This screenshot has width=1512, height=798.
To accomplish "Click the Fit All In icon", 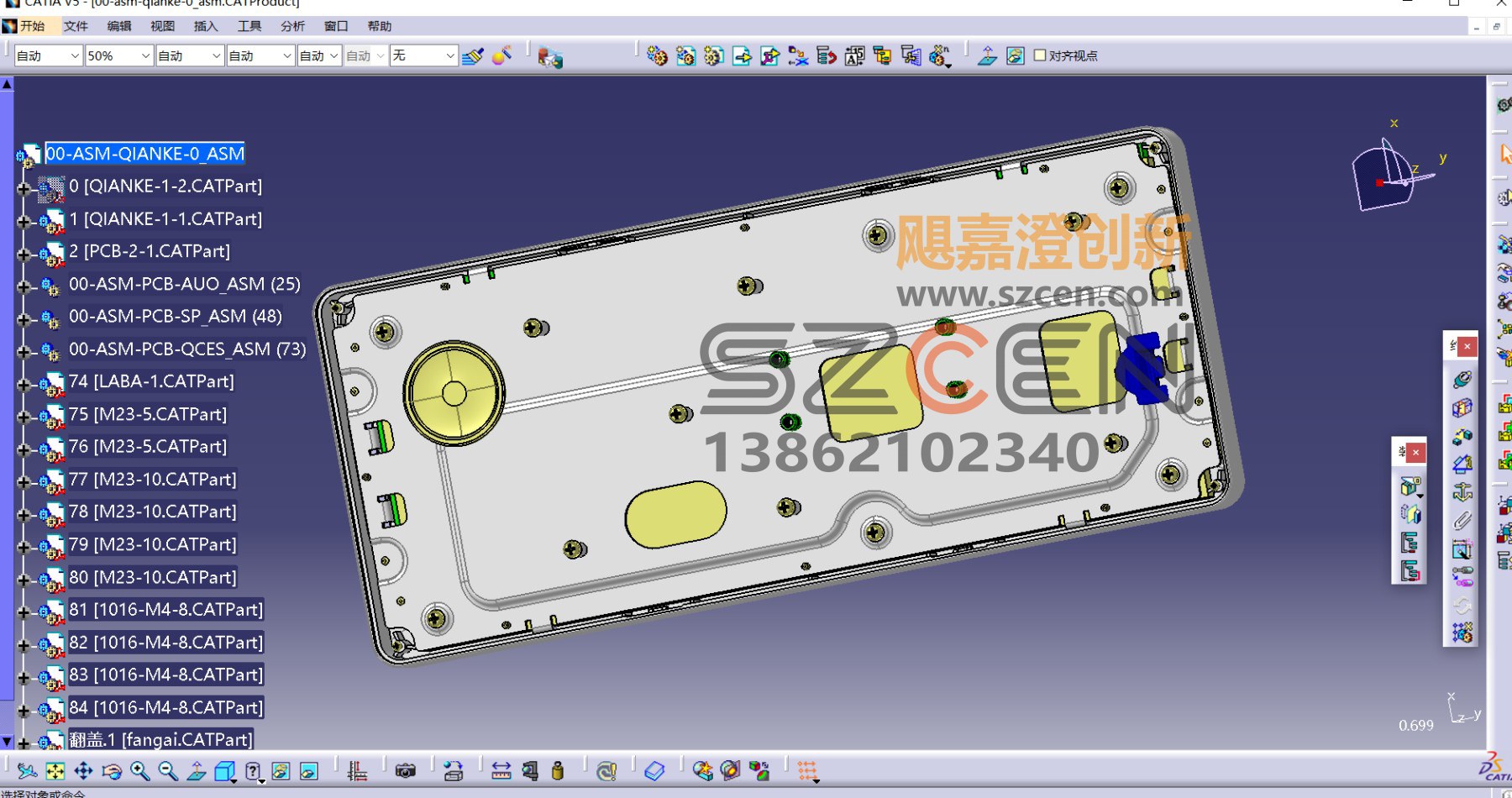I will (55, 771).
